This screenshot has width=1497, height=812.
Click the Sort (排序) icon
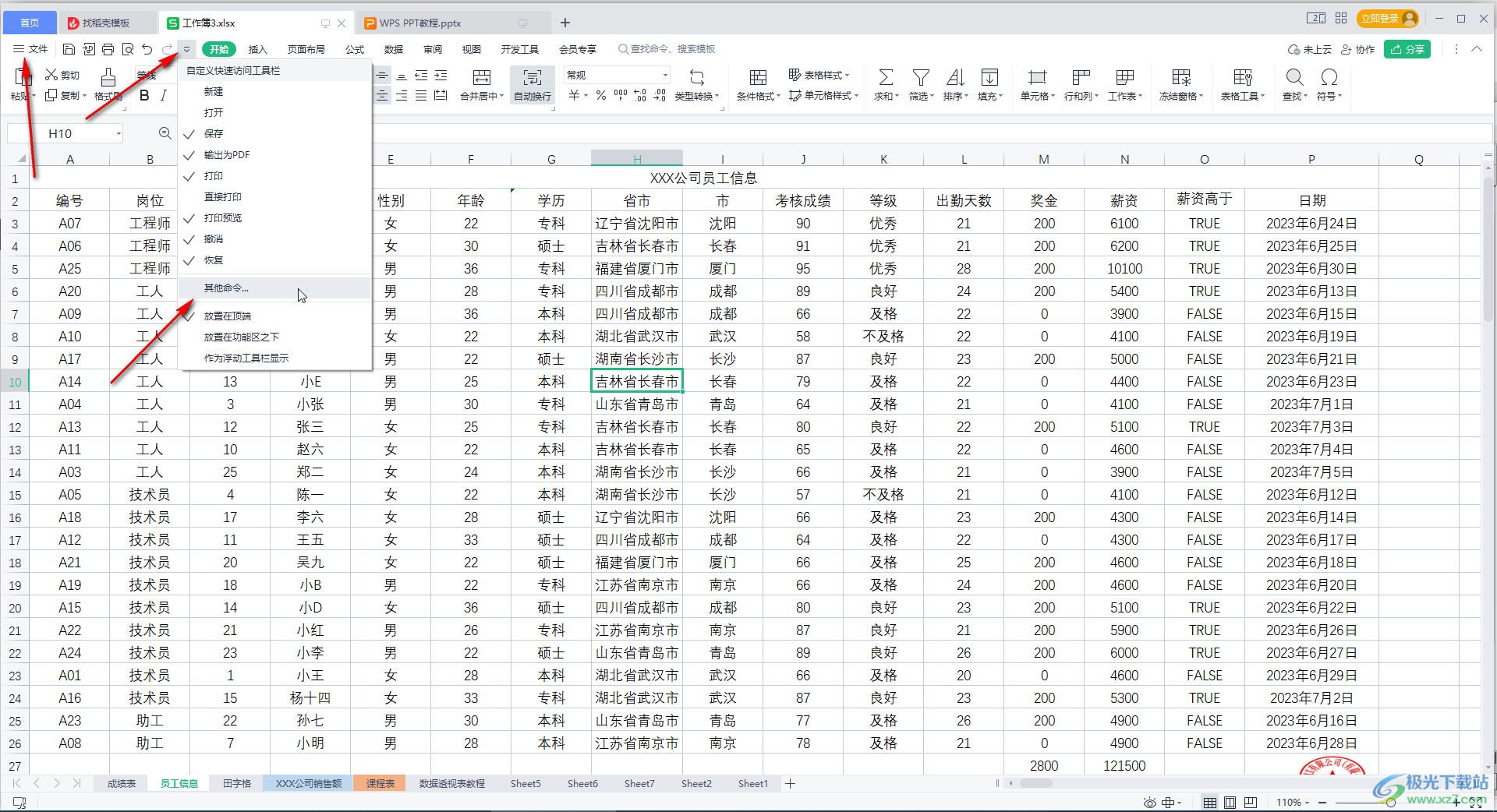coord(954,84)
